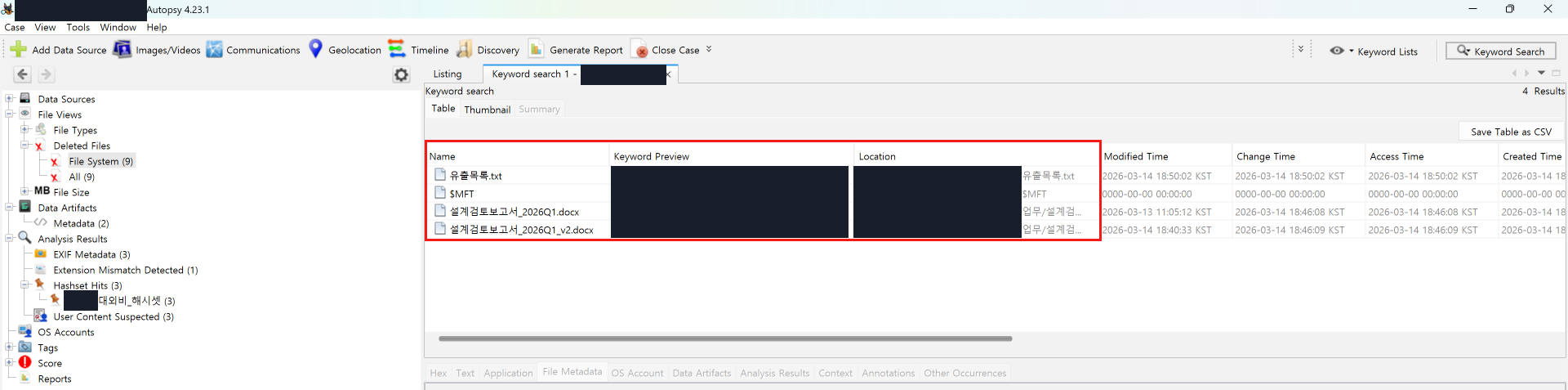Image resolution: width=1568 pixels, height=390 pixels.
Task: Click the Data Artifacts node icon
Action: [x=25, y=207]
